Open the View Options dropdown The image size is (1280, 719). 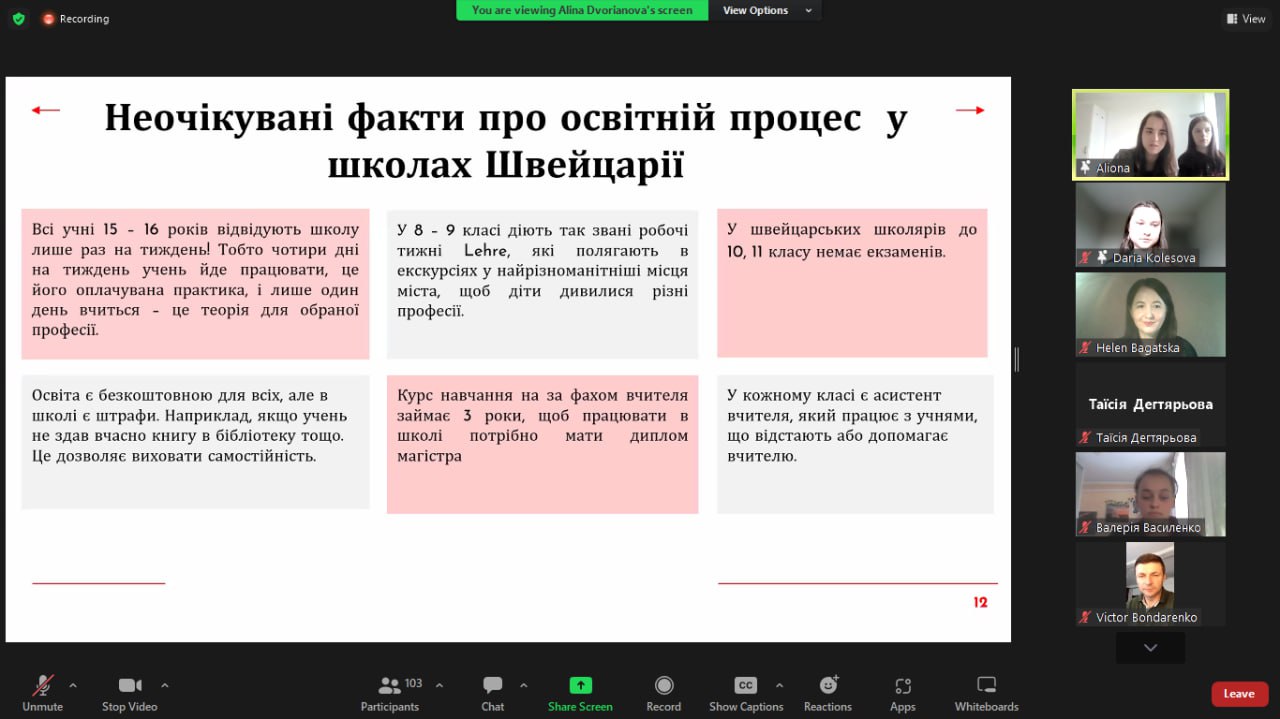pos(765,10)
